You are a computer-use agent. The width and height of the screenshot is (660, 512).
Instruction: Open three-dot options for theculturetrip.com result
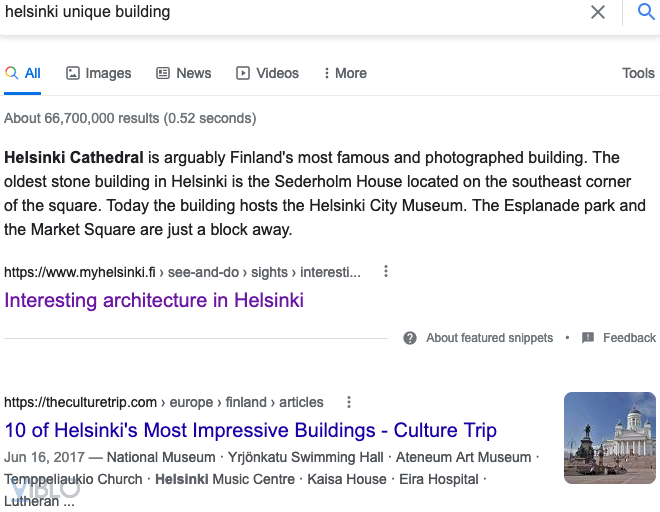(x=349, y=402)
